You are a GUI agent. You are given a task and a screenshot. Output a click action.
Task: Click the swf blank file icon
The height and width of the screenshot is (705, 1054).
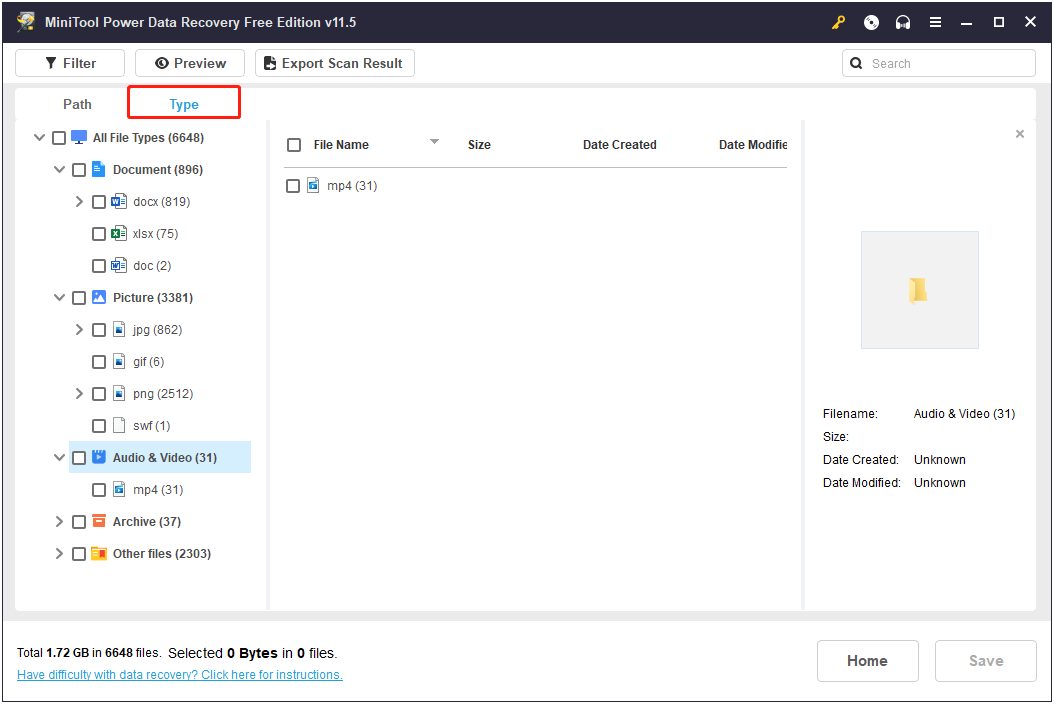pyautogui.click(x=119, y=425)
